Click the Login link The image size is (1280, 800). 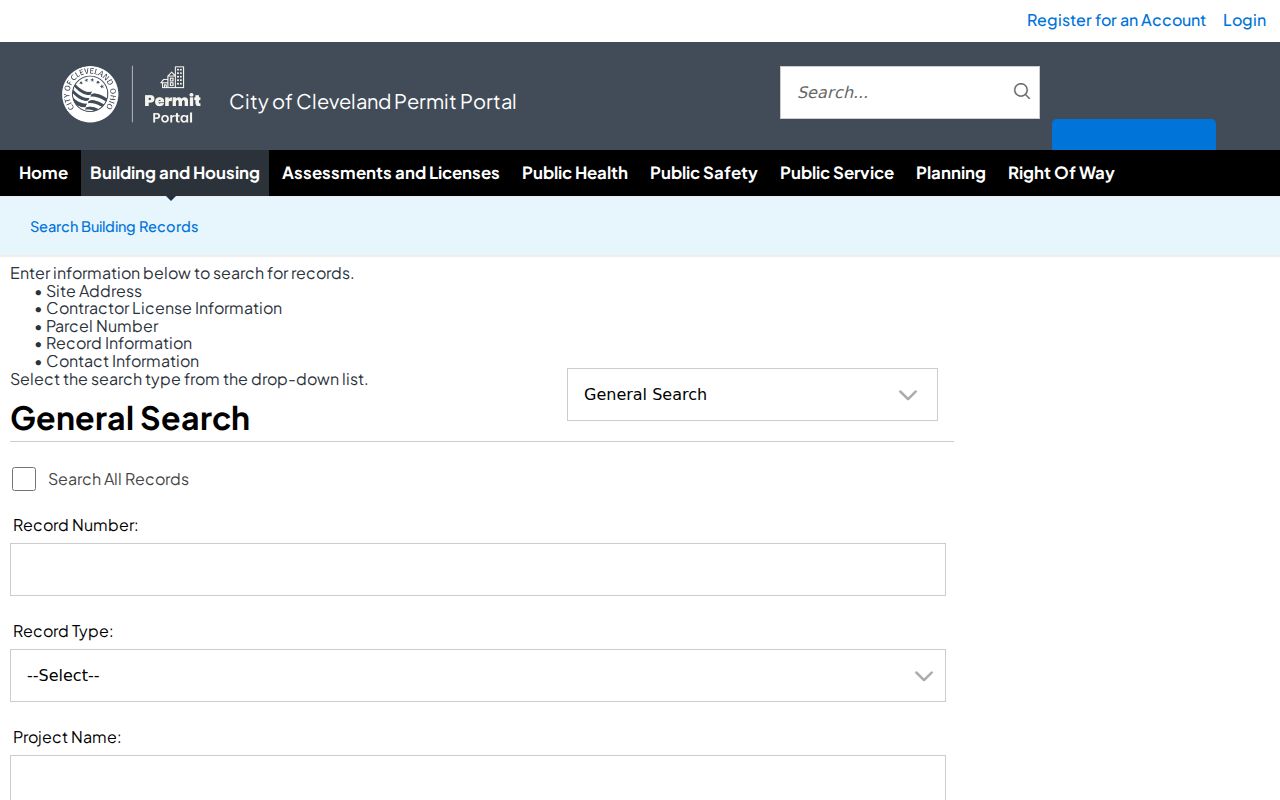click(x=1245, y=20)
